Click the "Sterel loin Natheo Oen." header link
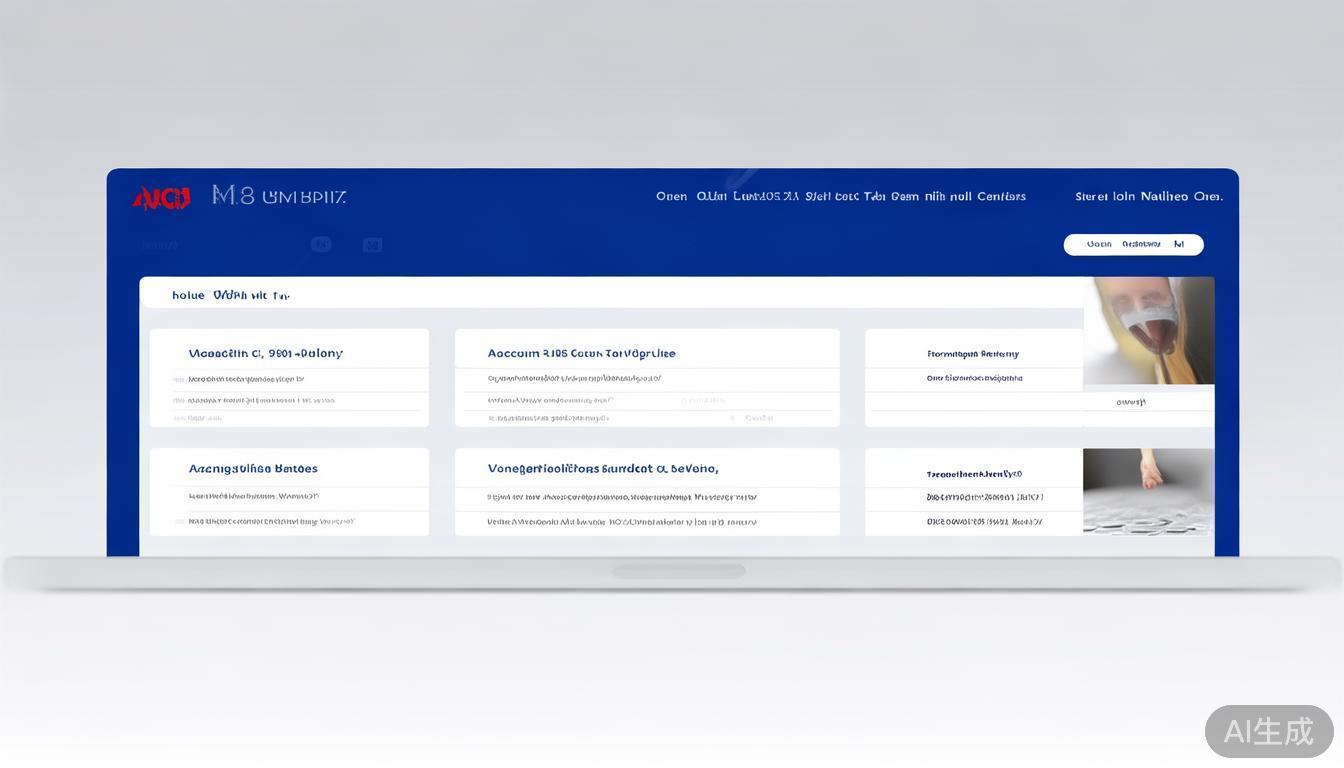This screenshot has width=1344, height=768. 1148,197
